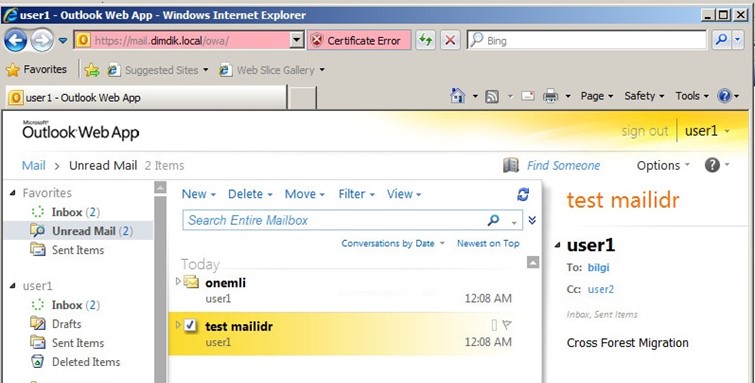Uncheck the test mailidr message checkbox
Viewport: 755px width, 383px height.
click(x=190, y=326)
